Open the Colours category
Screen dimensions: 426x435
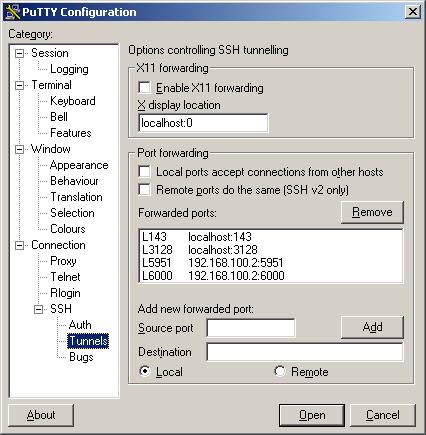click(68, 229)
